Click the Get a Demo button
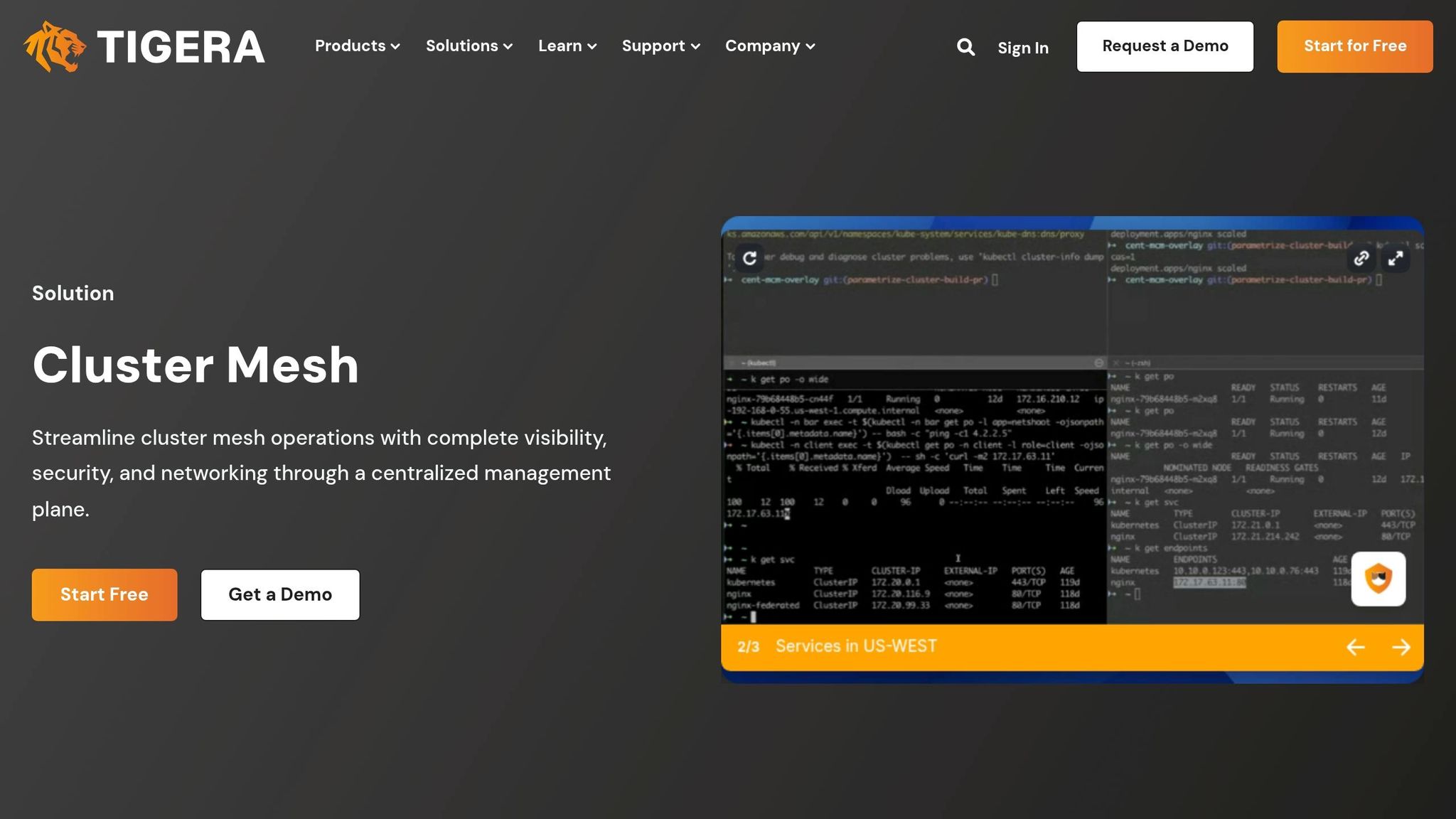 coord(280,594)
